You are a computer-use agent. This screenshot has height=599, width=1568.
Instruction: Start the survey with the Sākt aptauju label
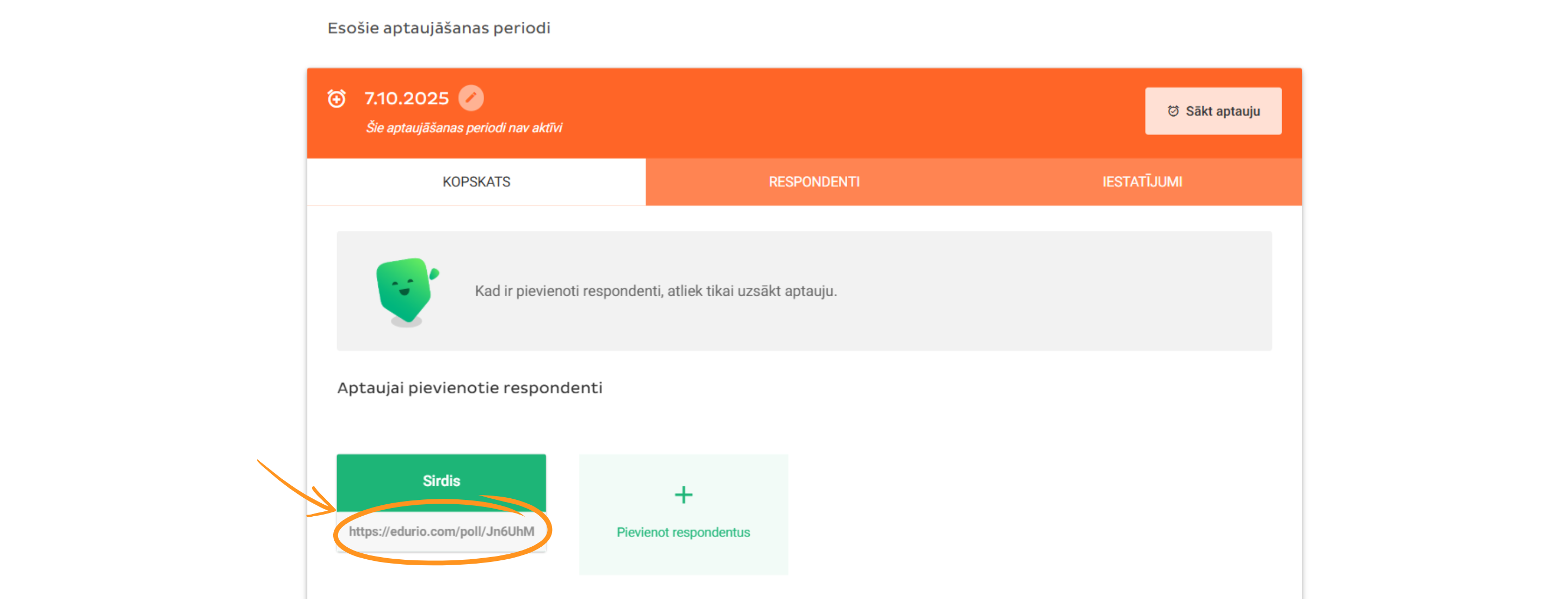pos(1222,112)
